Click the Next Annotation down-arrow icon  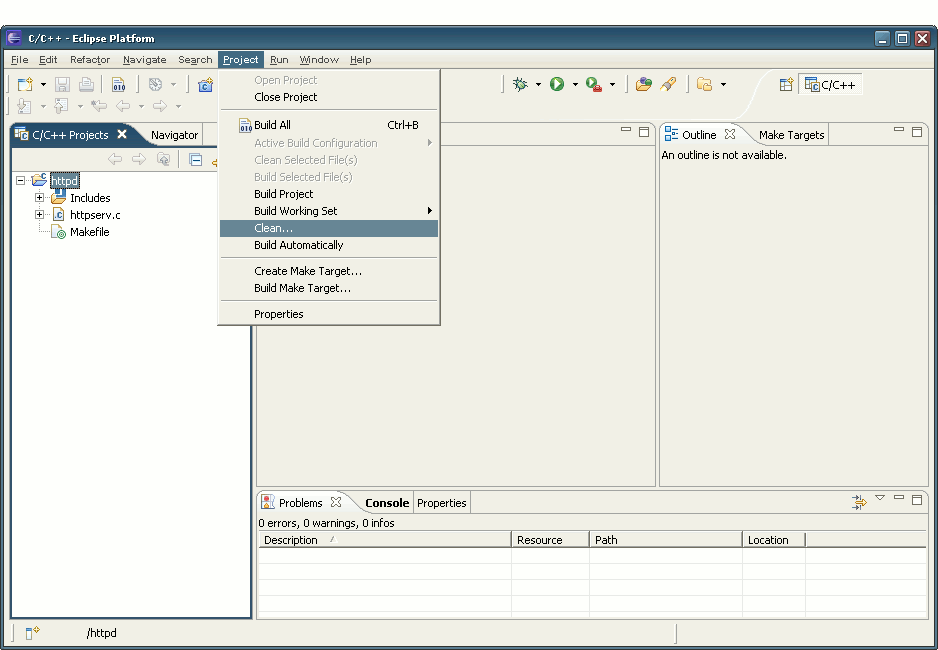25,106
